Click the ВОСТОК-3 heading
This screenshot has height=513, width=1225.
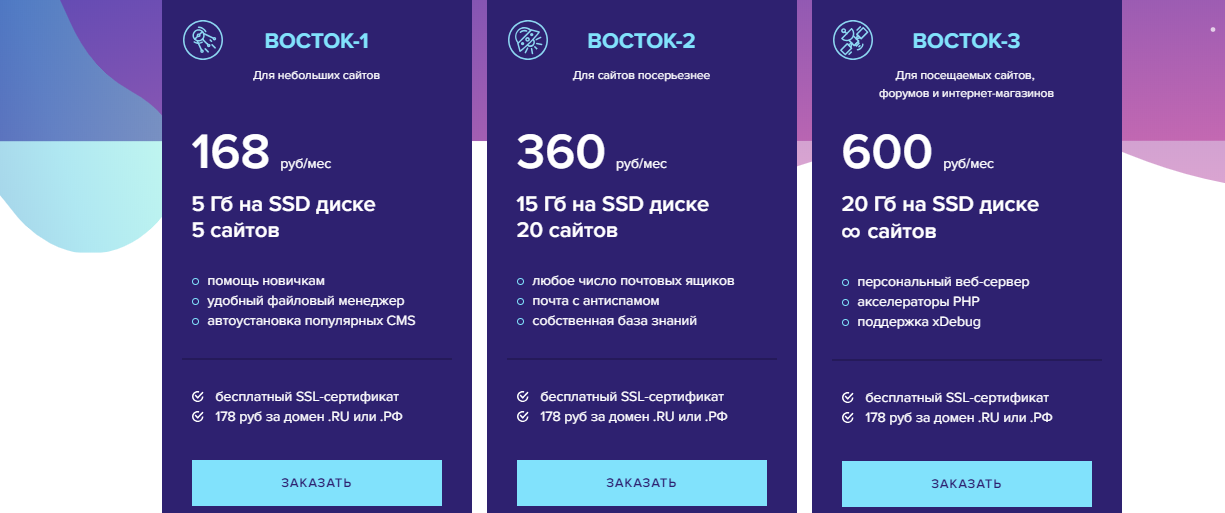point(966,41)
